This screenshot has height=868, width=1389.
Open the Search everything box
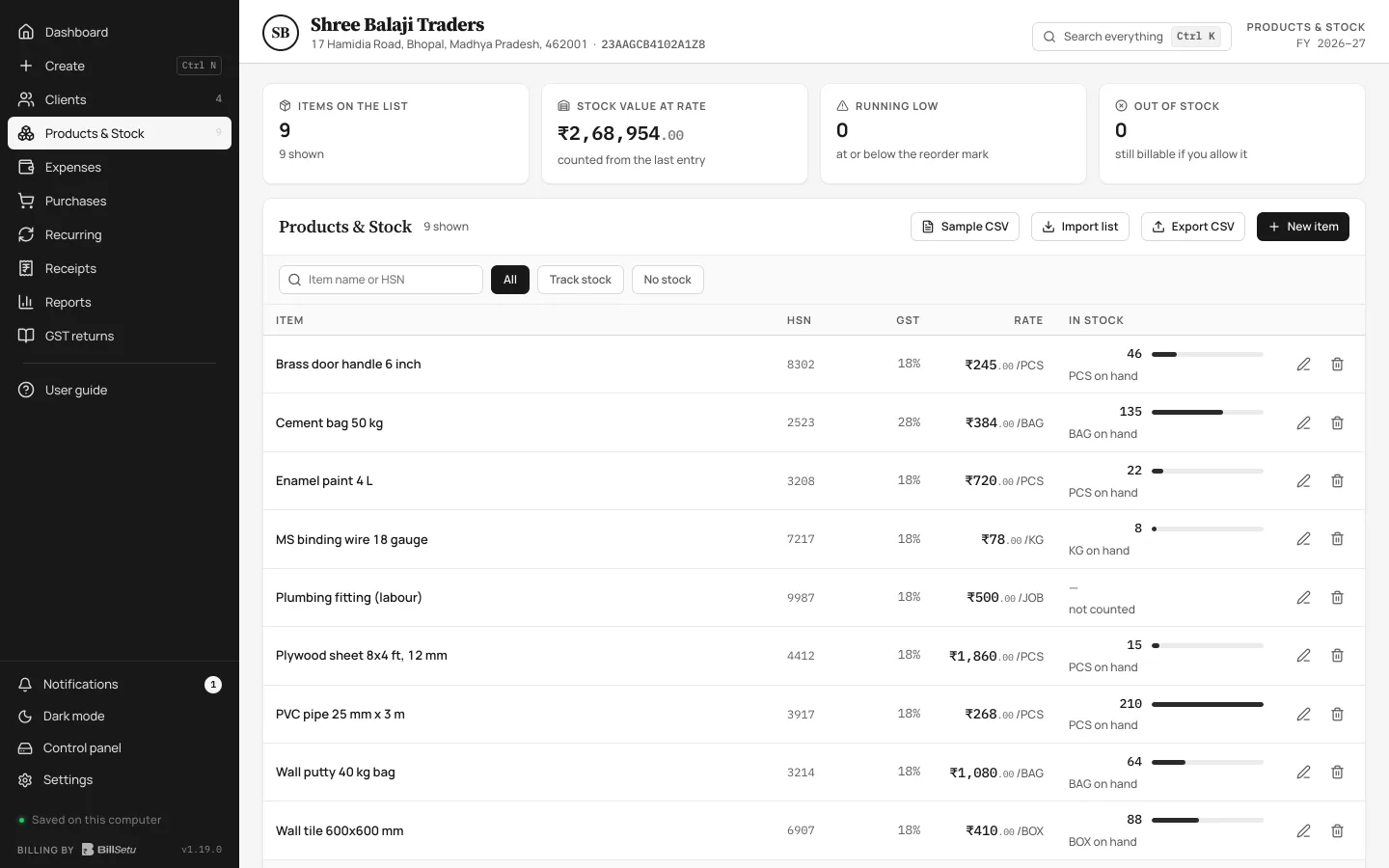[x=1131, y=37]
